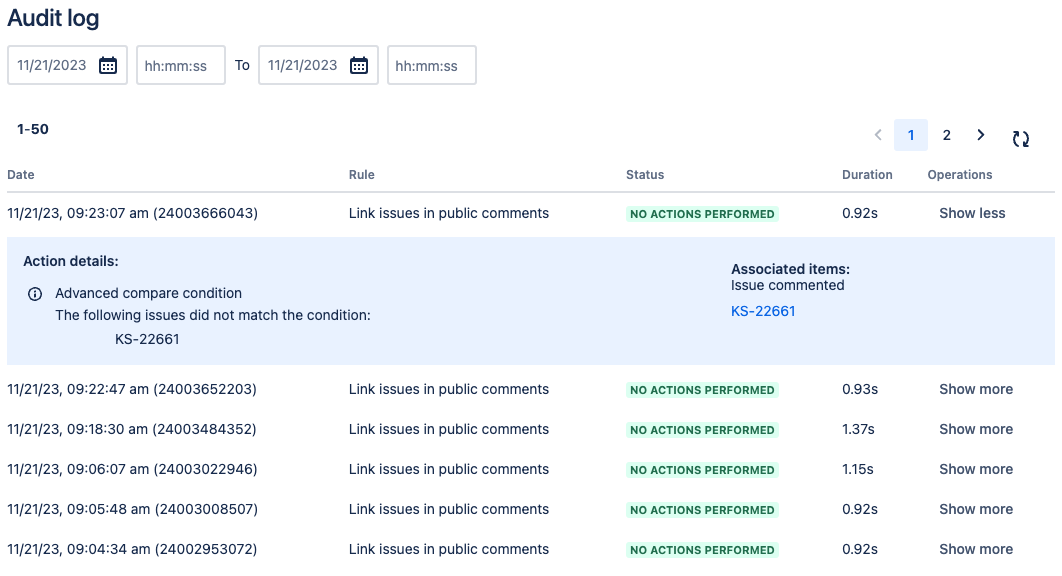Click the refresh audit log icon

pyautogui.click(x=1021, y=139)
